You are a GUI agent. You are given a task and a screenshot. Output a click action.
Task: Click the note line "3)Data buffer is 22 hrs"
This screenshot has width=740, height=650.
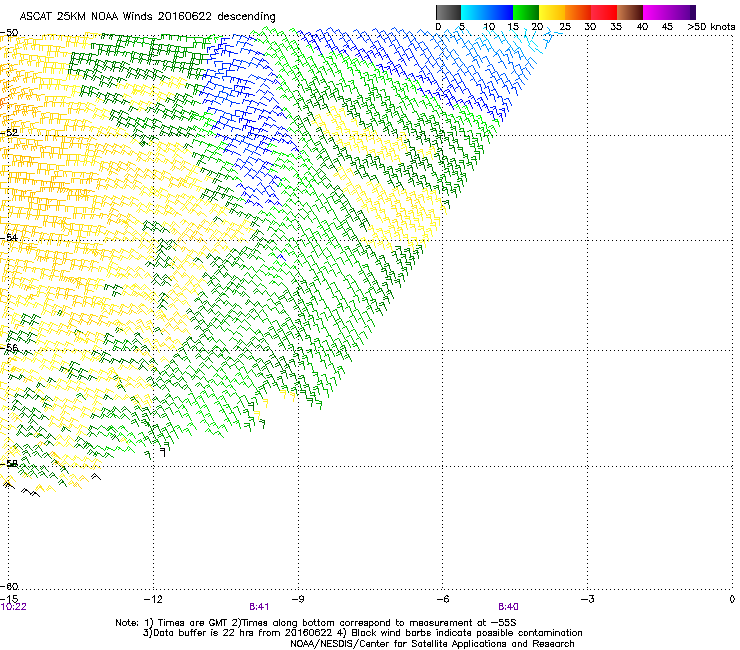click(x=362, y=633)
